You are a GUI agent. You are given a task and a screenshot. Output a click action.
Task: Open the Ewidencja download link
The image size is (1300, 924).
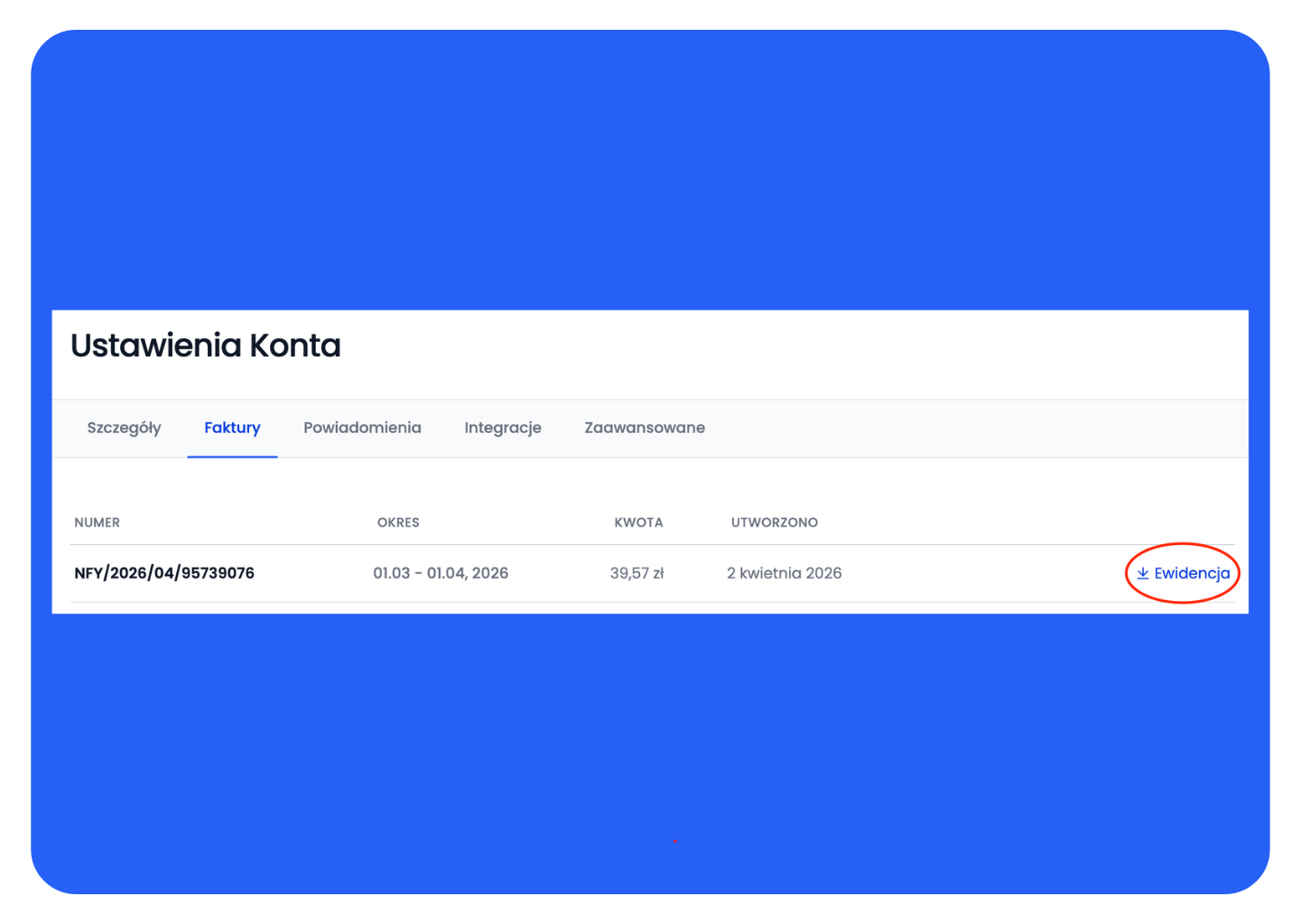[1191, 573]
